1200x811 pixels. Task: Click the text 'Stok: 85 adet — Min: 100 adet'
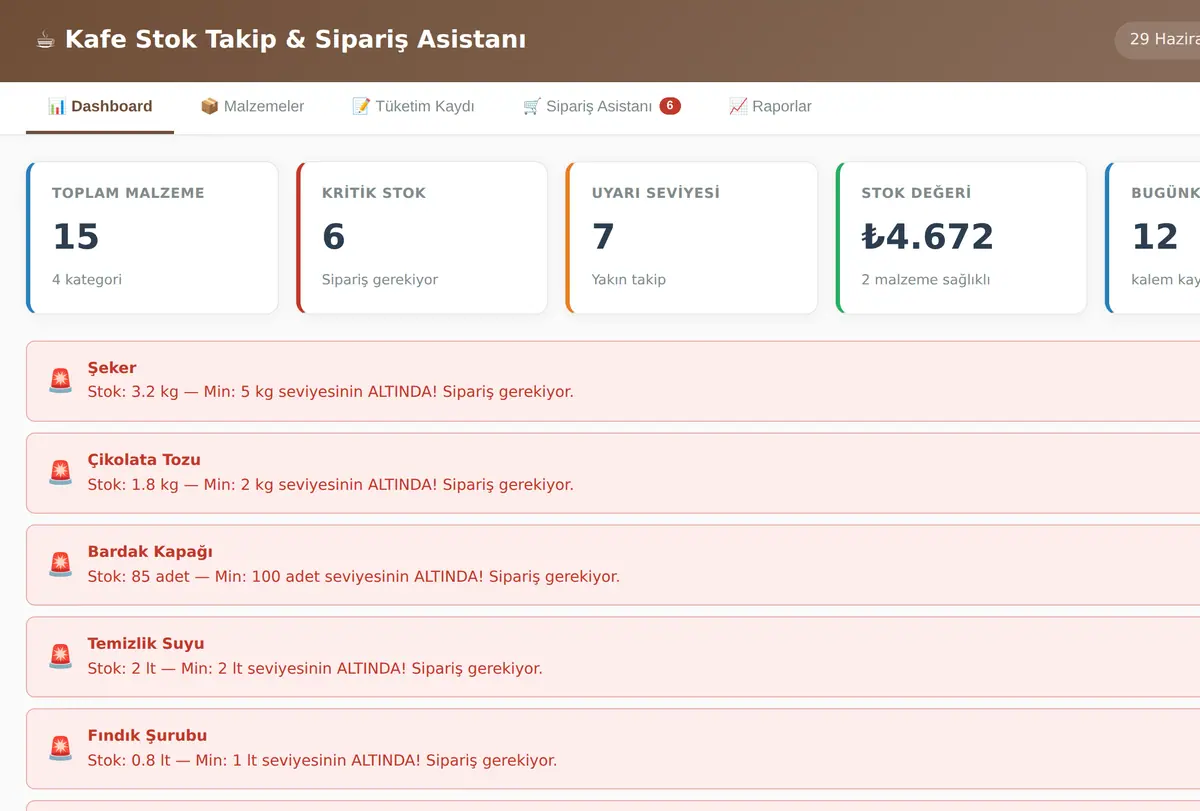pos(204,577)
